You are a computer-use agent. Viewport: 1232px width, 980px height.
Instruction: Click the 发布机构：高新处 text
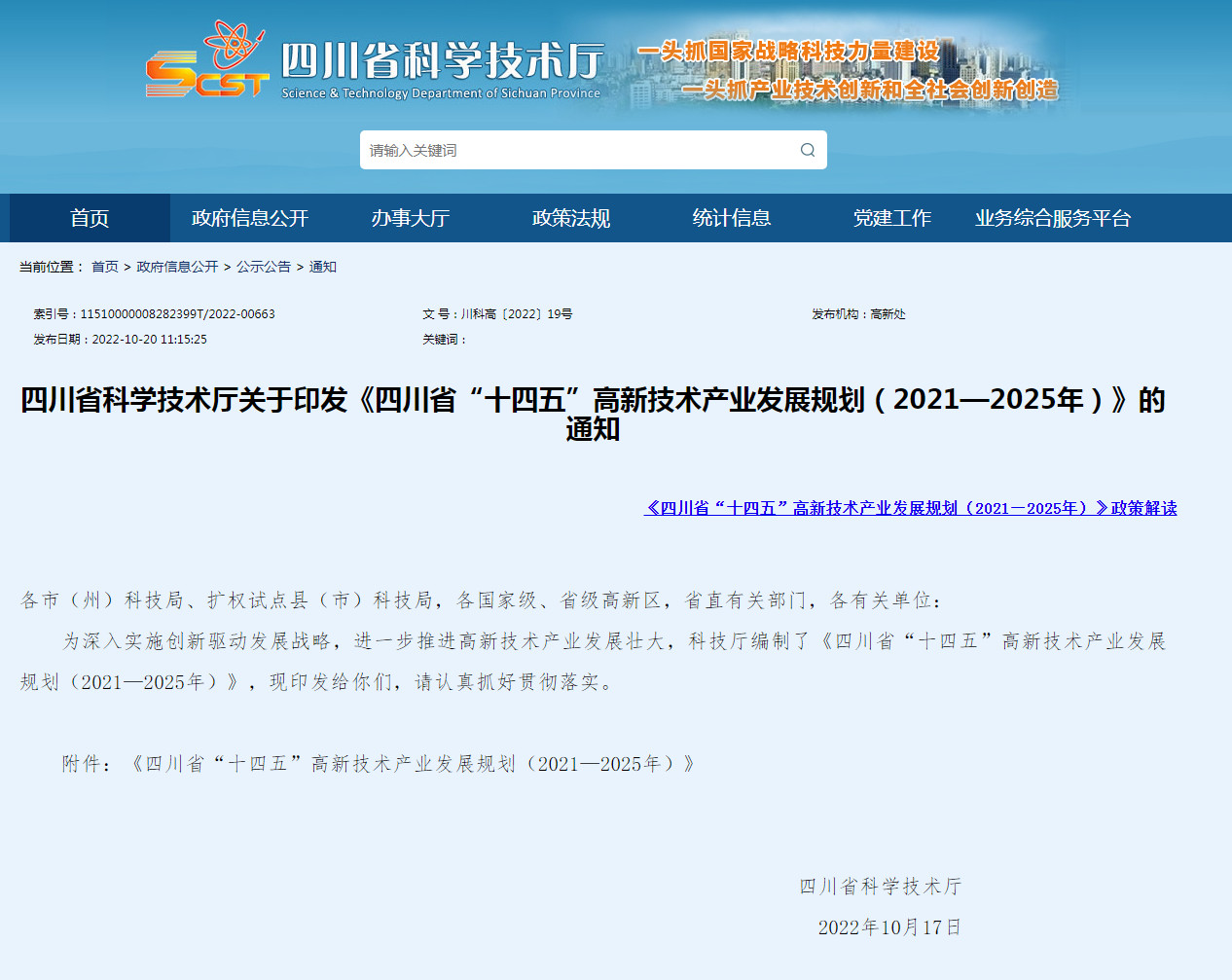pyautogui.click(x=858, y=314)
